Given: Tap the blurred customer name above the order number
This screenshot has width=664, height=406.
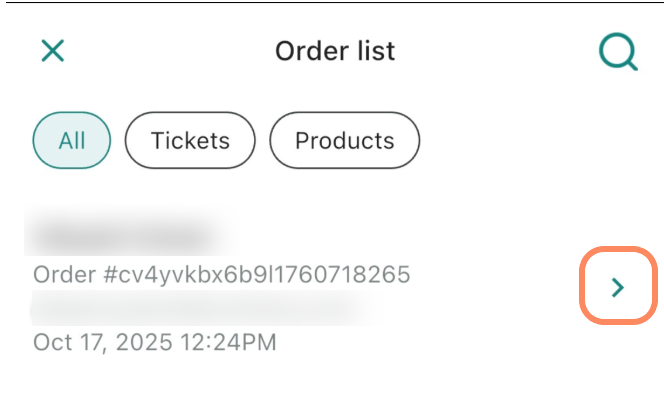Looking at the screenshot, I should point(125,238).
